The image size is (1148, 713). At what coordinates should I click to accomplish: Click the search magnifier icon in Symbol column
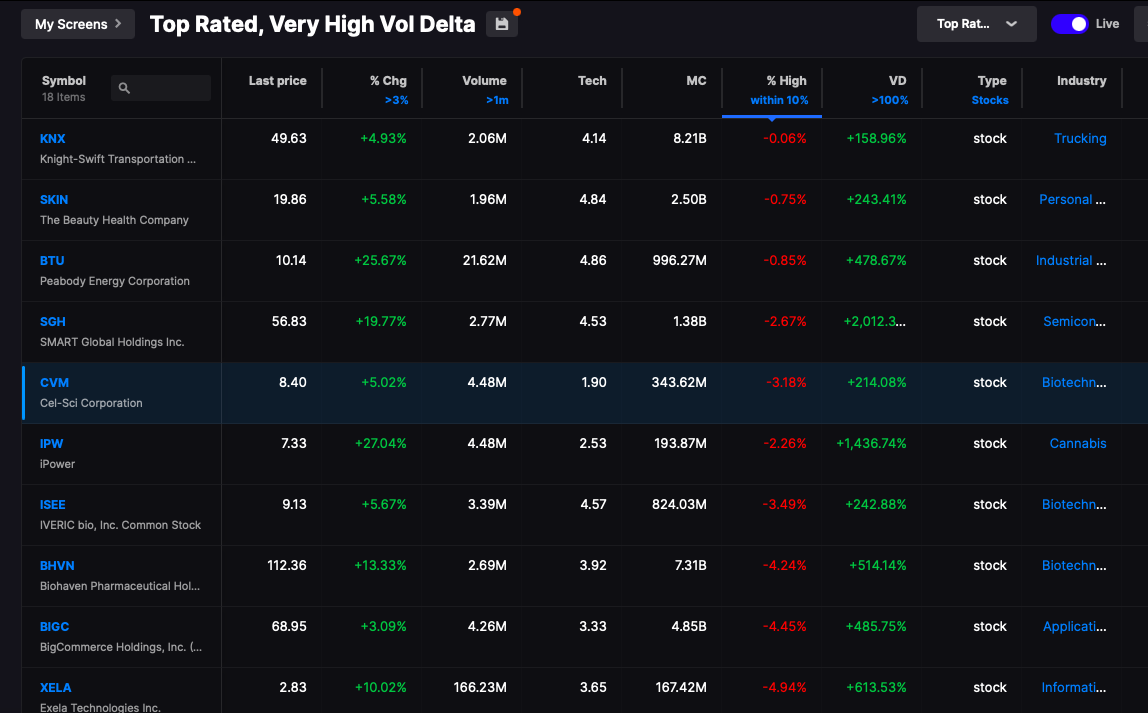click(x=124, y=88)
